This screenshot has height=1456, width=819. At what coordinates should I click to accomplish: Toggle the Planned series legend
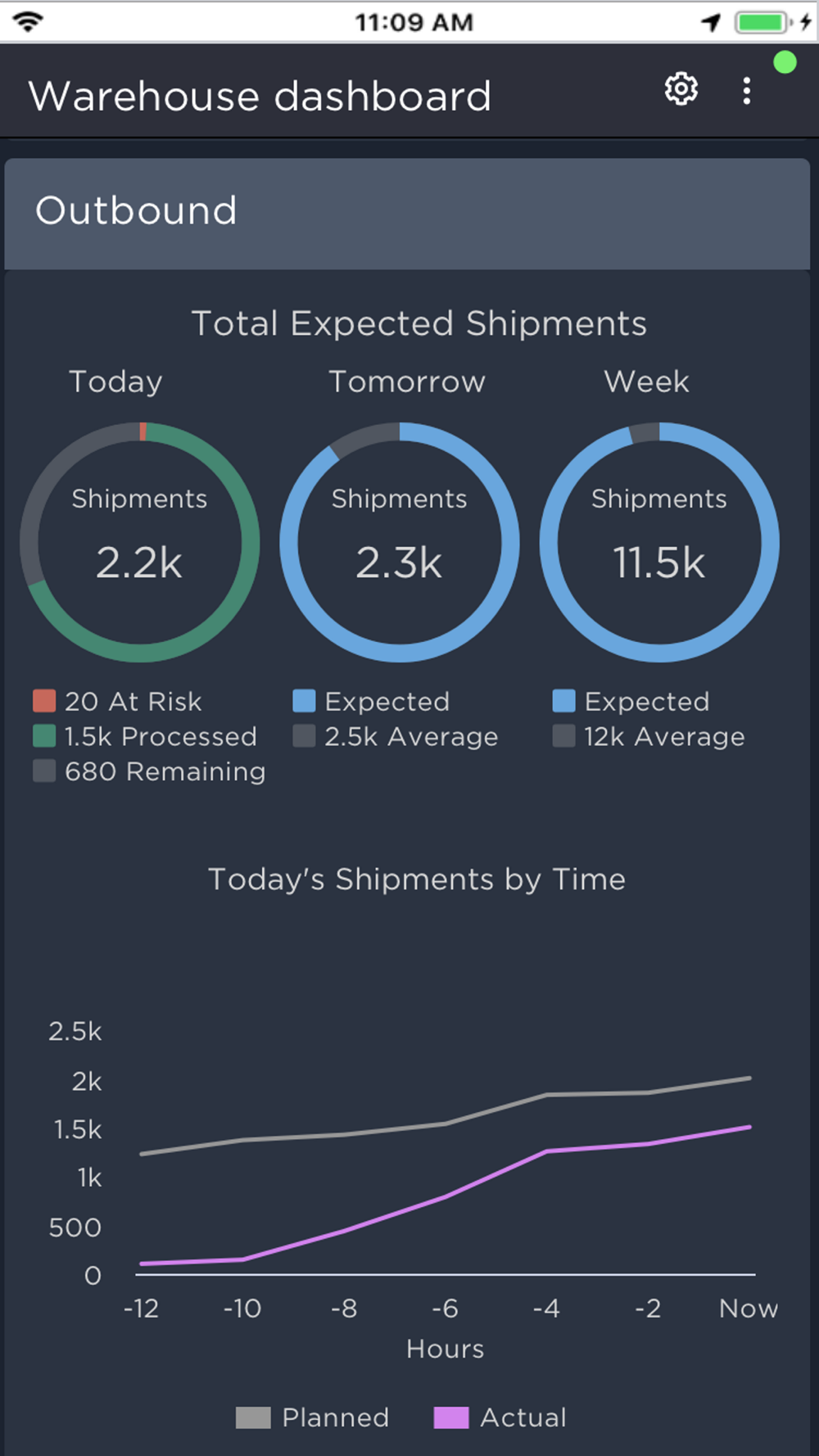point(312,1418)
